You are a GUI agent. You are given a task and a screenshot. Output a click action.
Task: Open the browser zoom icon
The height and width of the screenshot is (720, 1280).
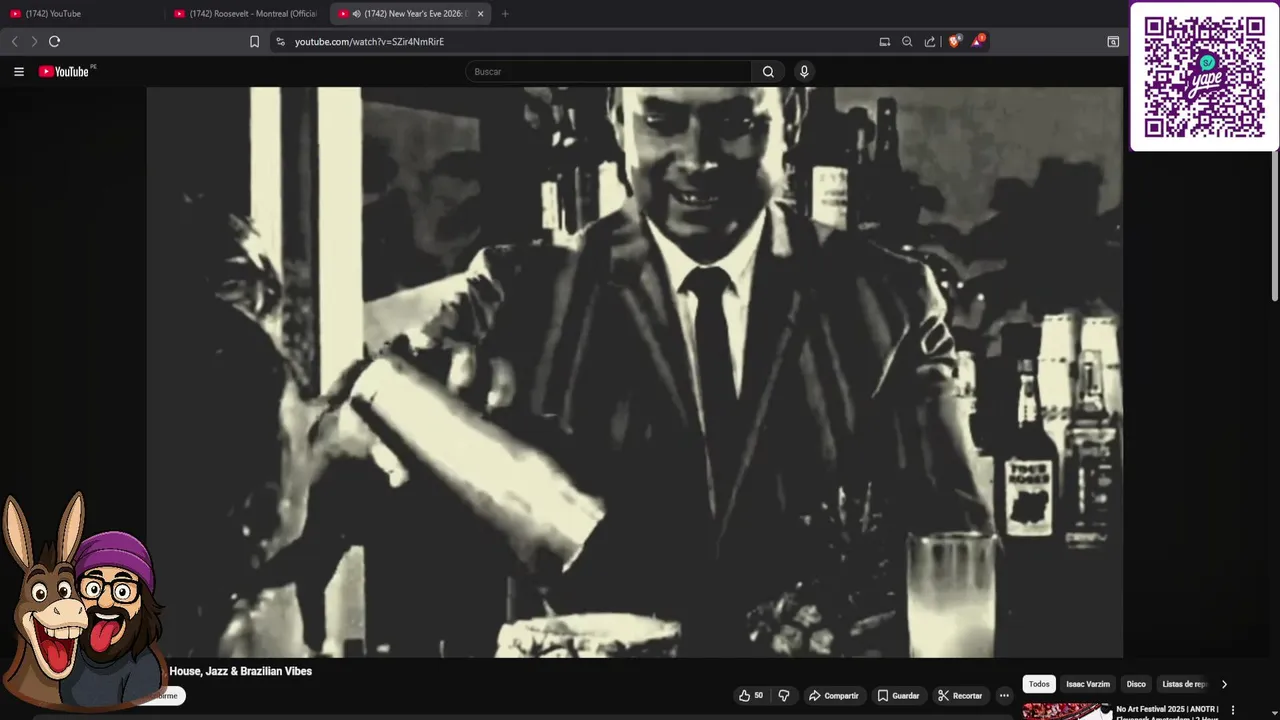coord(907,41)
